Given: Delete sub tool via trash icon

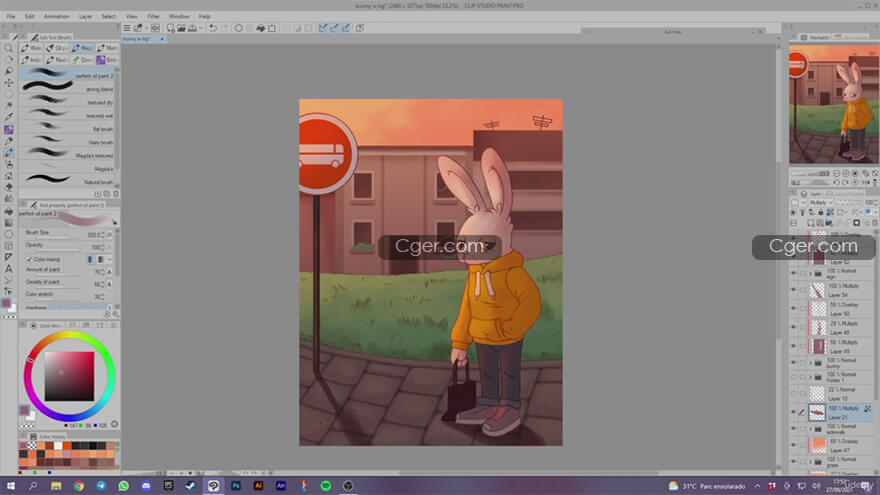Looking at the screenshot, I should click(116, 194).
